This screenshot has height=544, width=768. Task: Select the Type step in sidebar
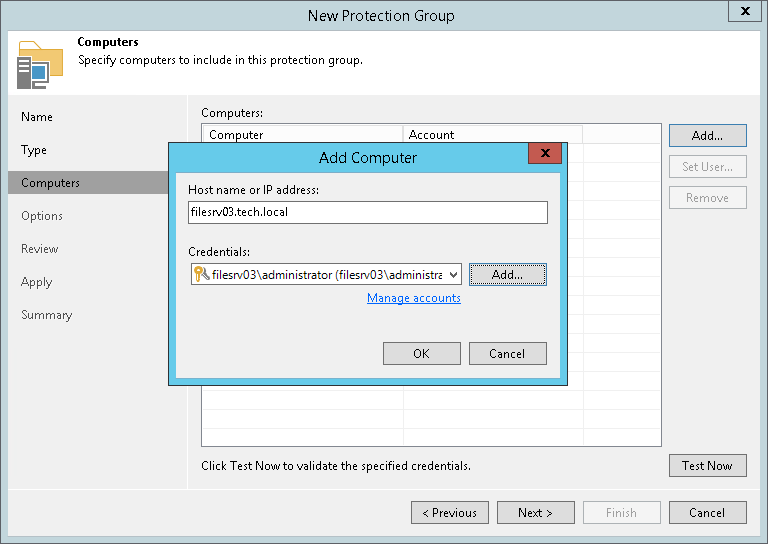click(34, 150)
